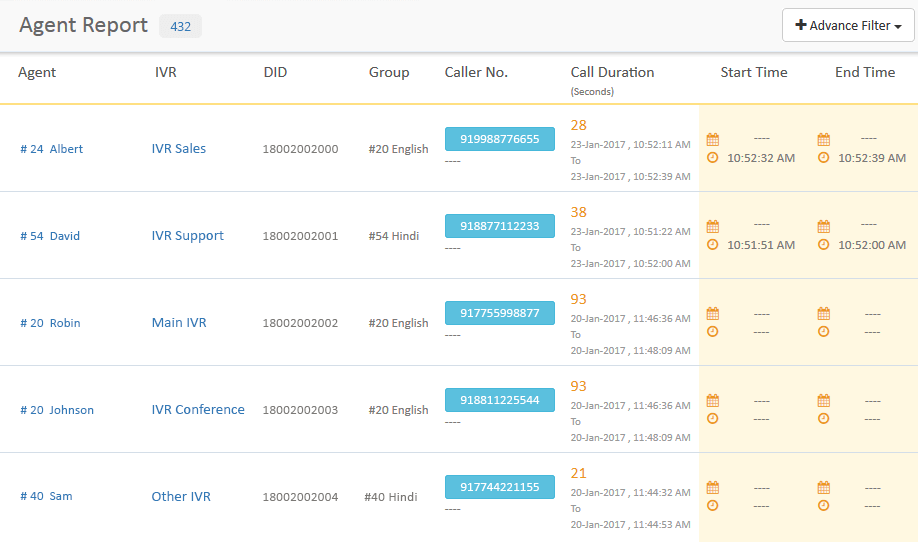Click calendar icon in Albert's Start Time
Screen dimensions: 918x542
point(713,139)
